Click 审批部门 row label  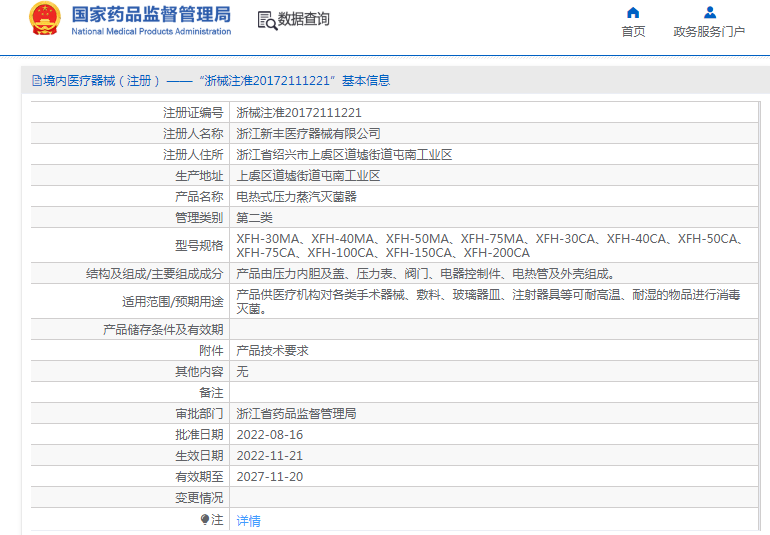click(199, 414)
